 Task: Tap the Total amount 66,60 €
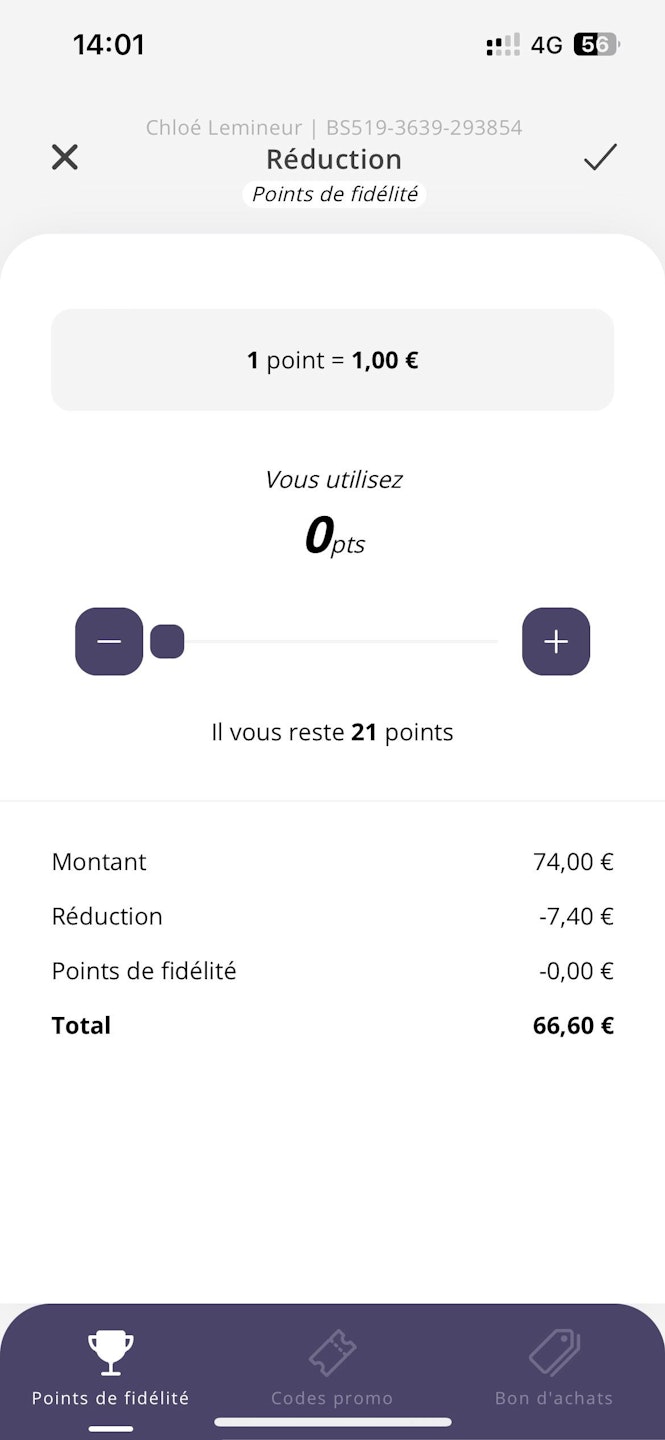(x=573, y=1025)
